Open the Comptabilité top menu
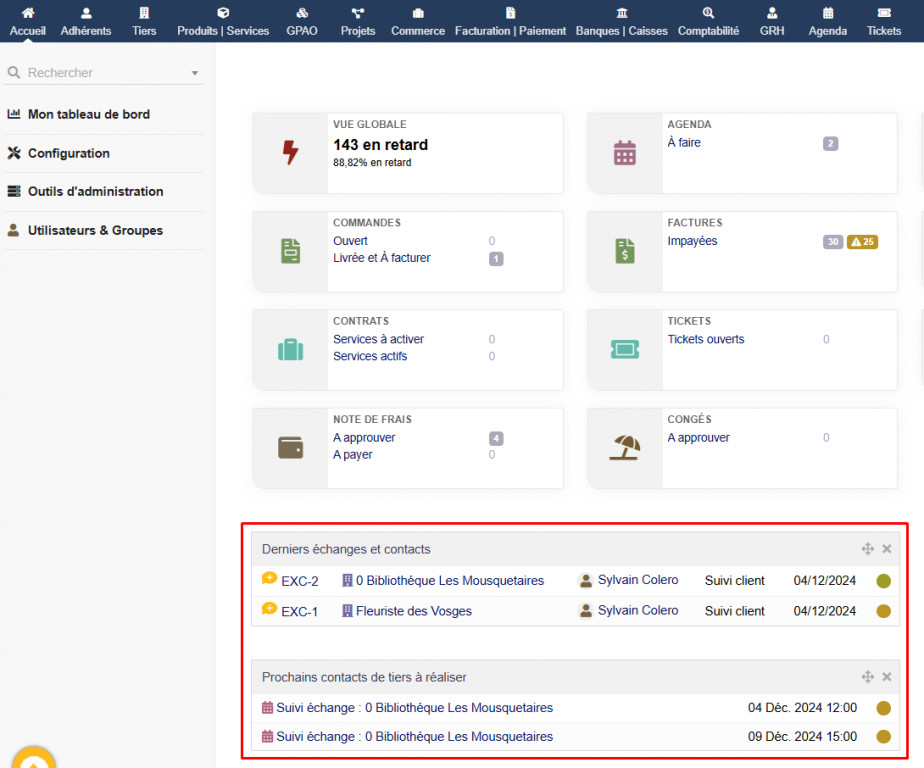924x768 pixels. pos(708,21)
